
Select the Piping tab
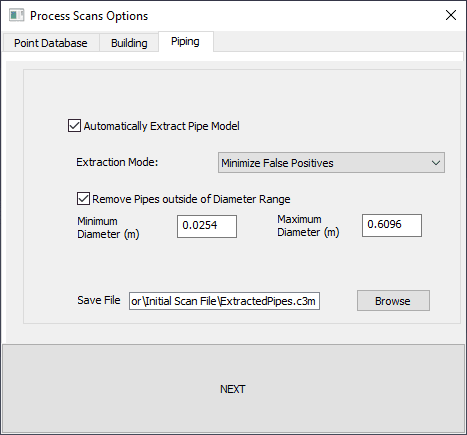pos(186,42)
